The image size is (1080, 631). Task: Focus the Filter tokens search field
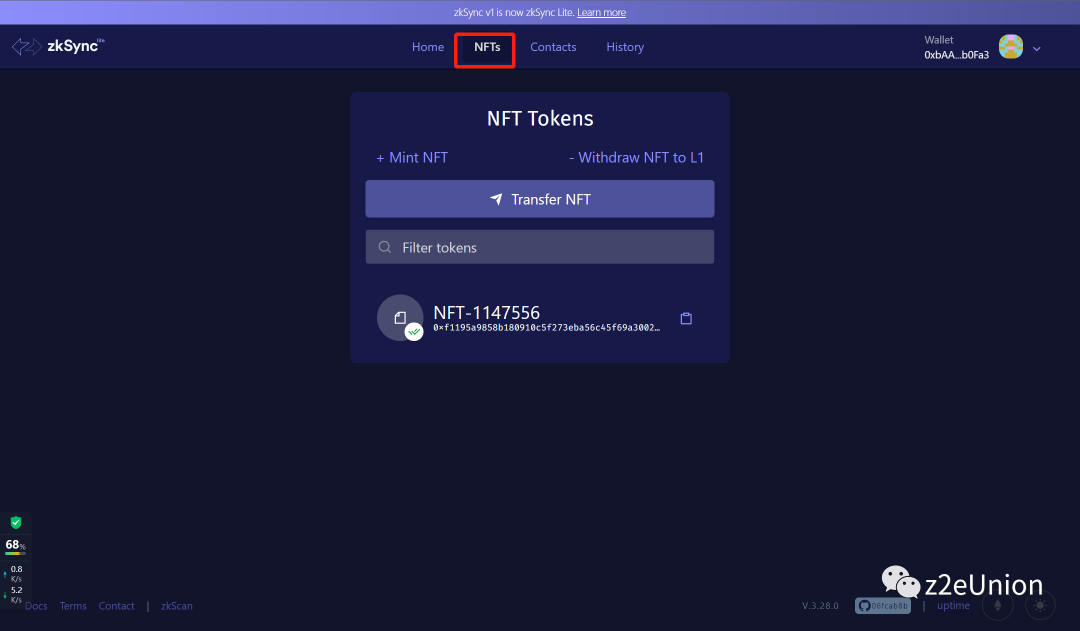[x=540, y=247]
